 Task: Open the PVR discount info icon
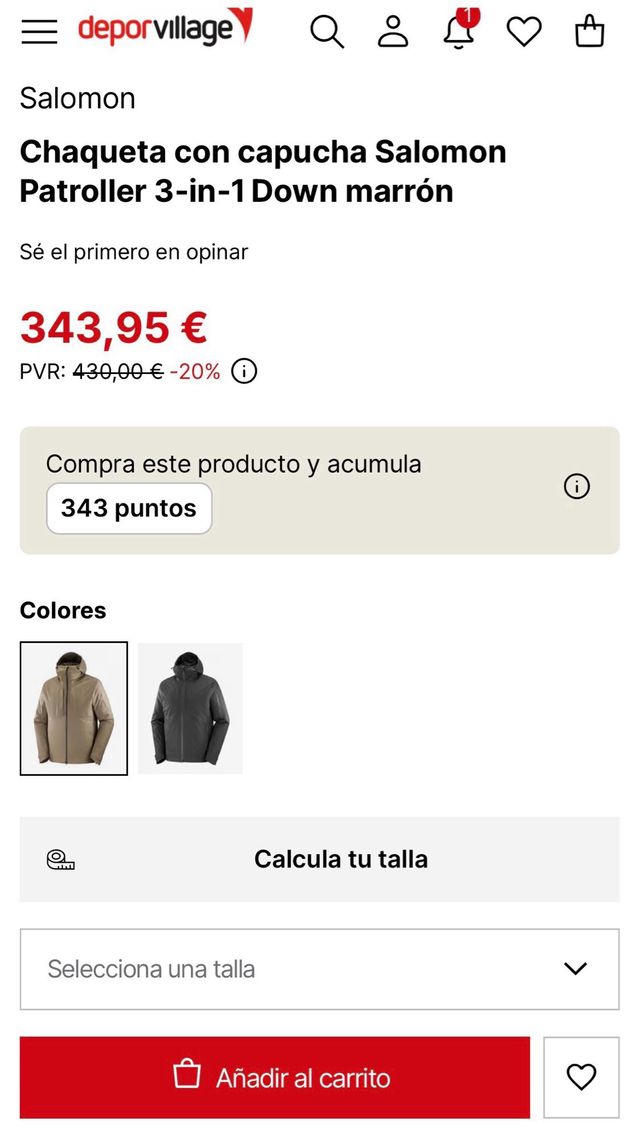pos(242,371)
